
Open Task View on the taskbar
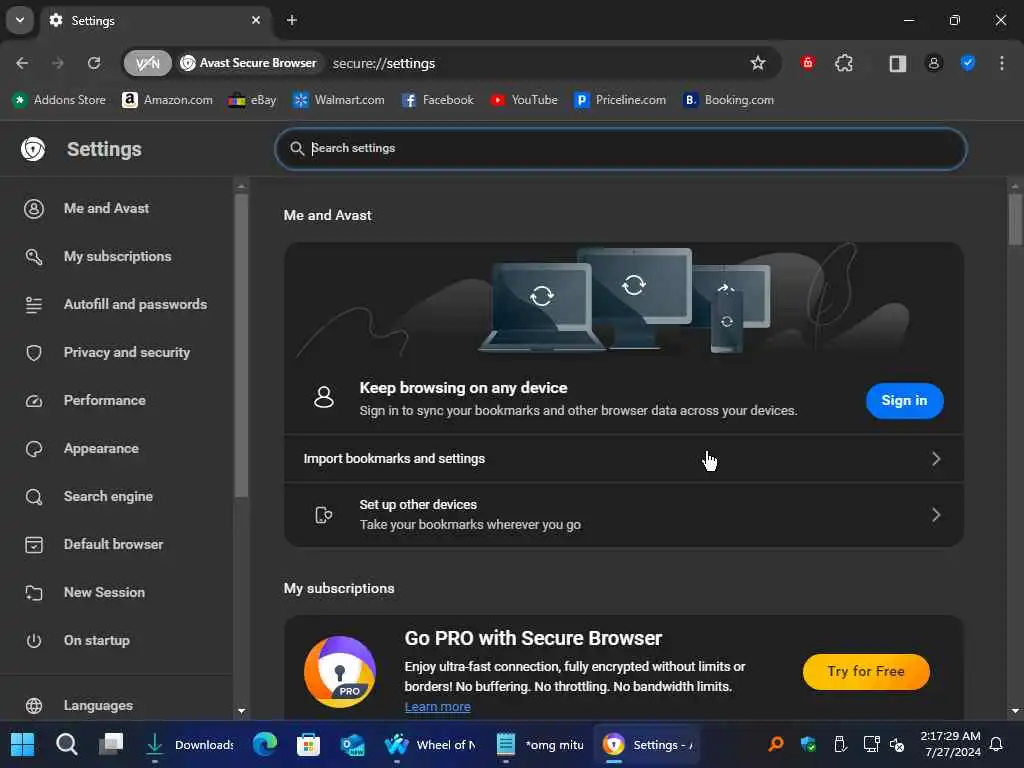pyautogui.click(x=111, y=744)
